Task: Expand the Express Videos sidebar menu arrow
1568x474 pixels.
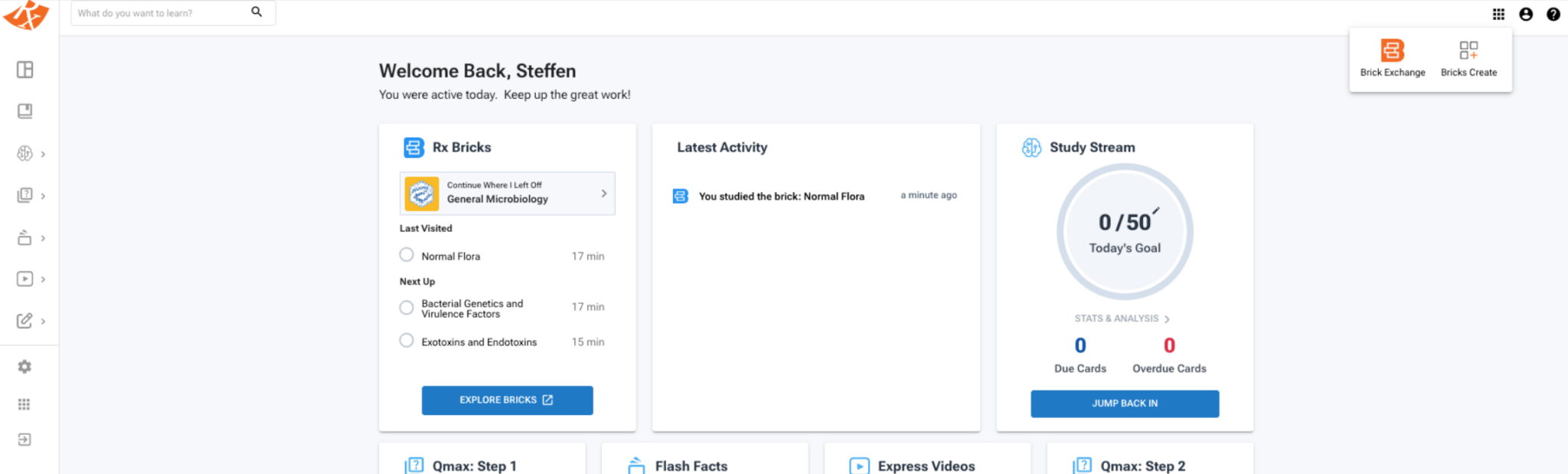Action: [43, 279]
